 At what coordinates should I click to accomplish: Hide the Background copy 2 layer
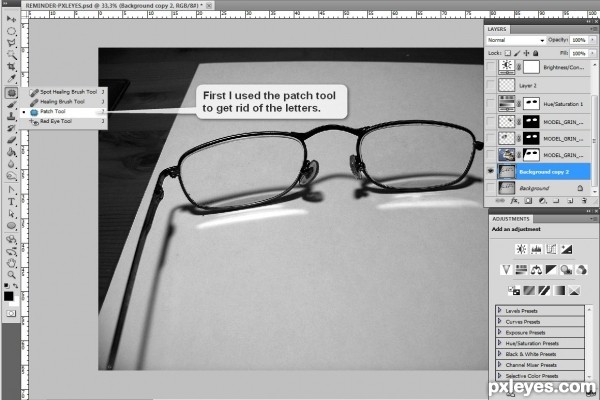point(491,171)
